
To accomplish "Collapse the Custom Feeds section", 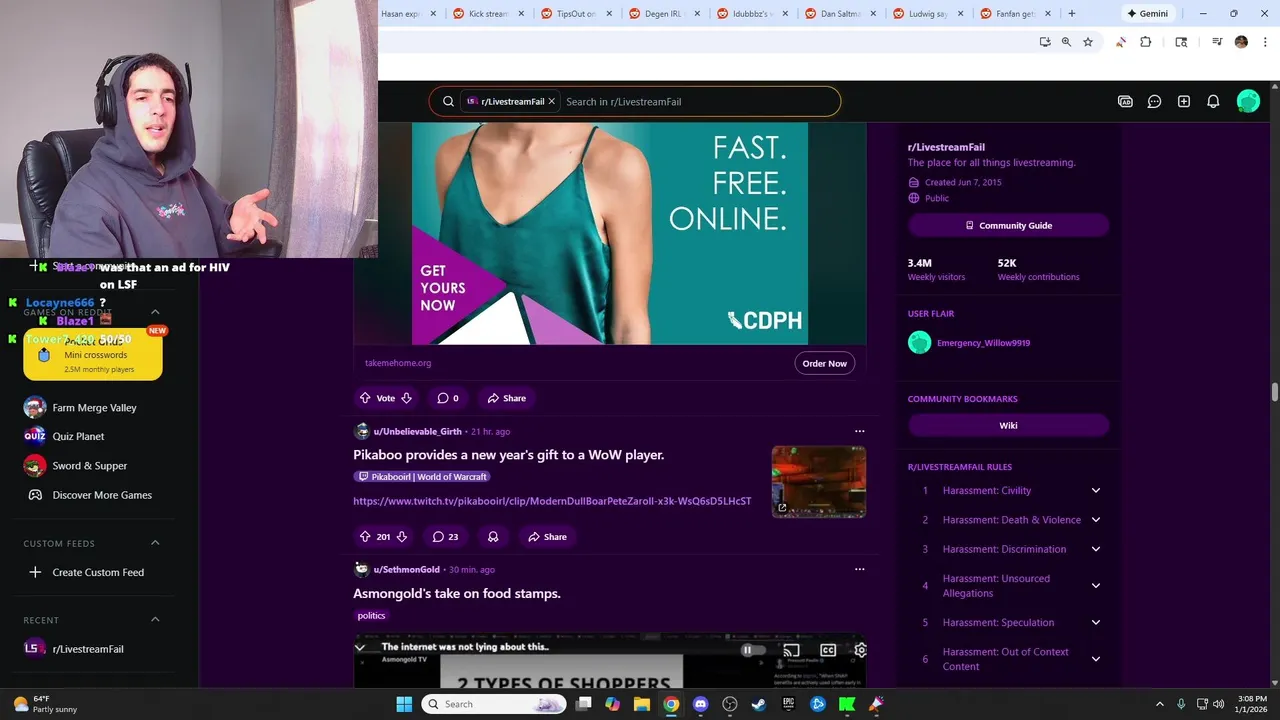I will tap(155, 543).
